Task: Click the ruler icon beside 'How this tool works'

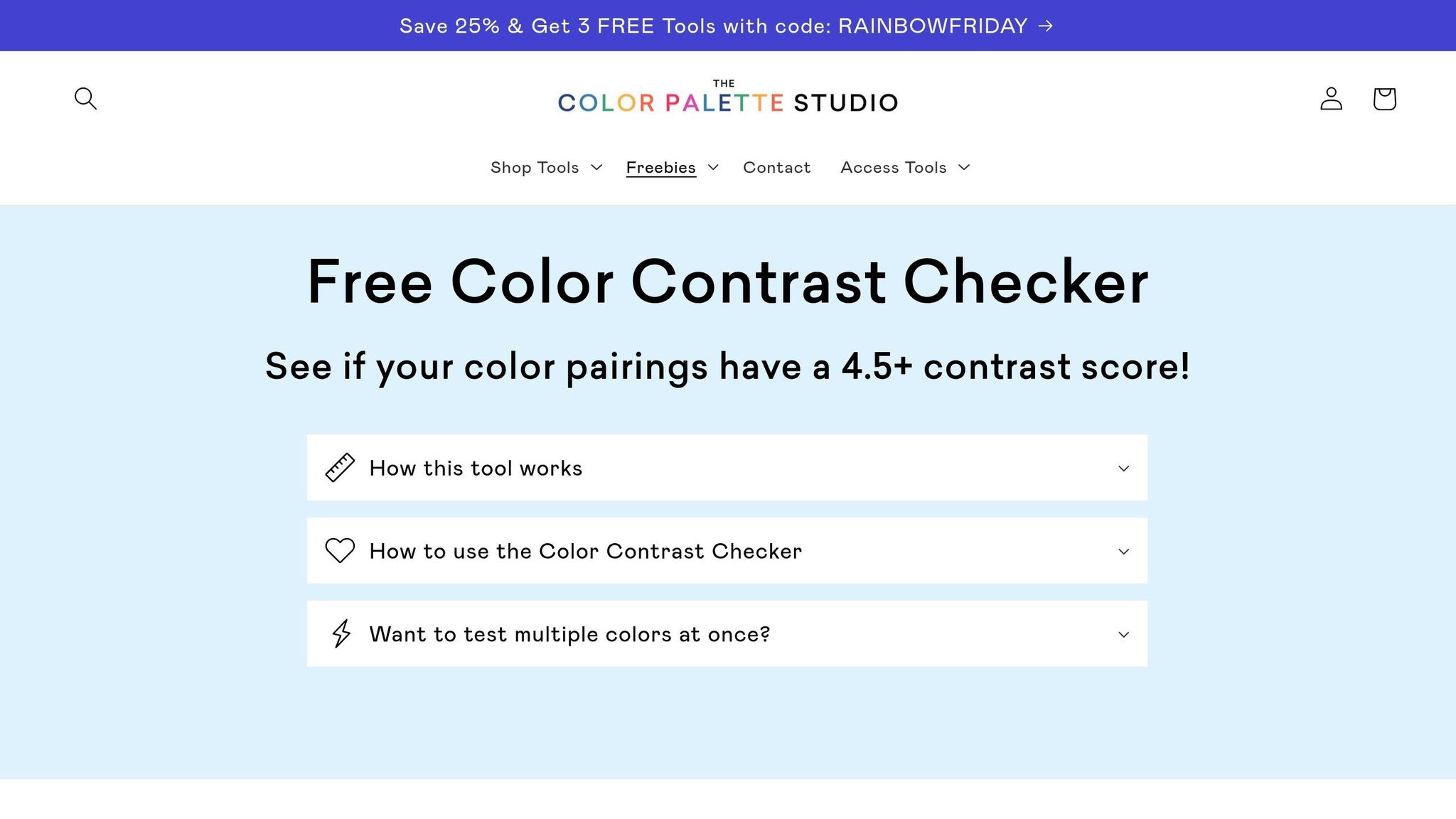Action: point(341,467)
